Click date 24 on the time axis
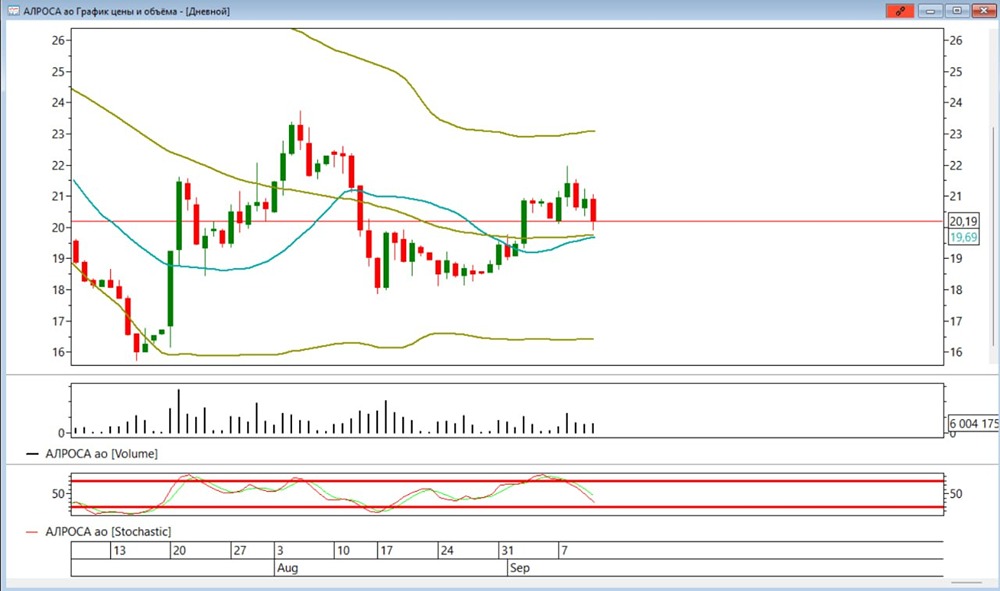 click(447, 550)
